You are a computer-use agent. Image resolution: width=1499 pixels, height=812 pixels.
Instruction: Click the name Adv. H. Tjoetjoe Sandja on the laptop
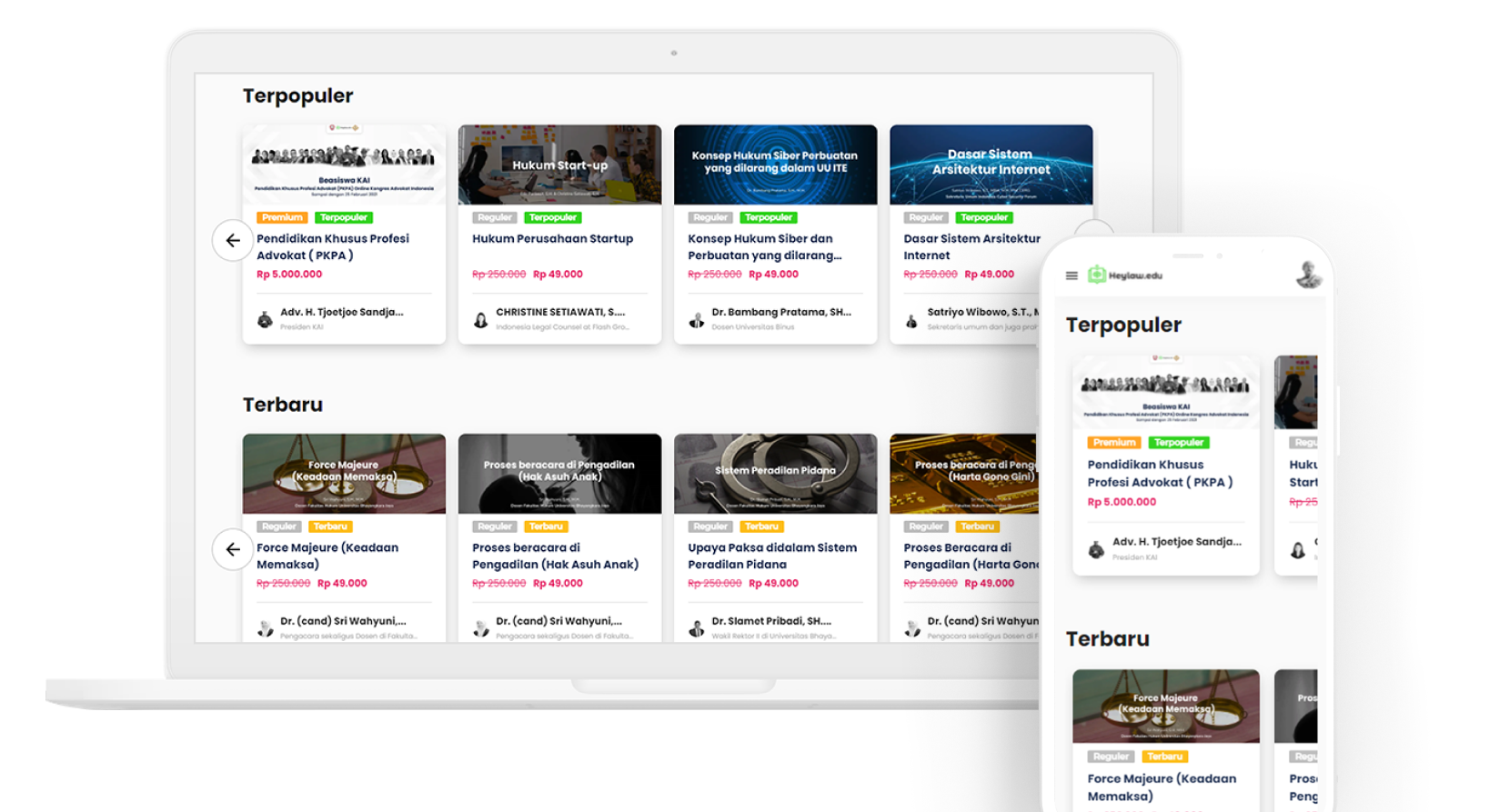pos(341,312)
